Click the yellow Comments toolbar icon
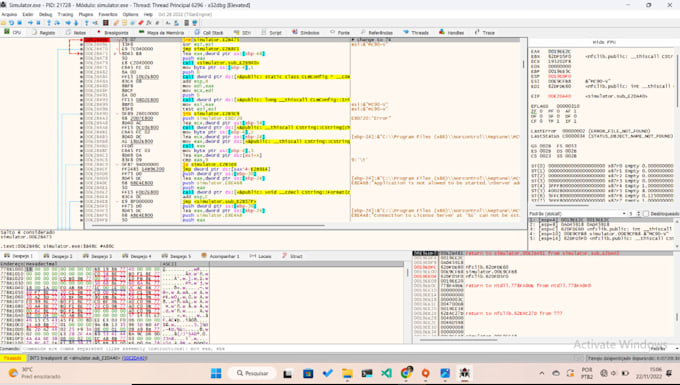This screenshot has width=680, height=385. (124, 23)
